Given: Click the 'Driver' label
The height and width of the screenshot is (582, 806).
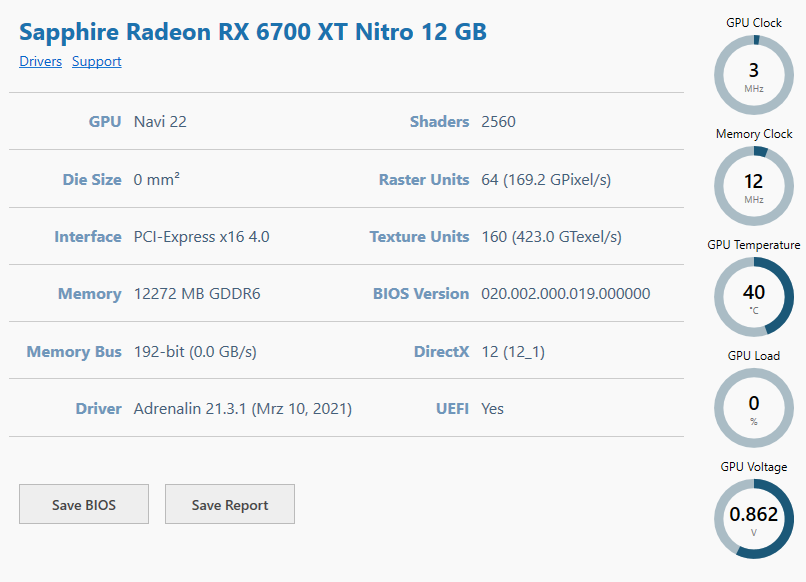Looking at the screenshot, I should [99, 409].
